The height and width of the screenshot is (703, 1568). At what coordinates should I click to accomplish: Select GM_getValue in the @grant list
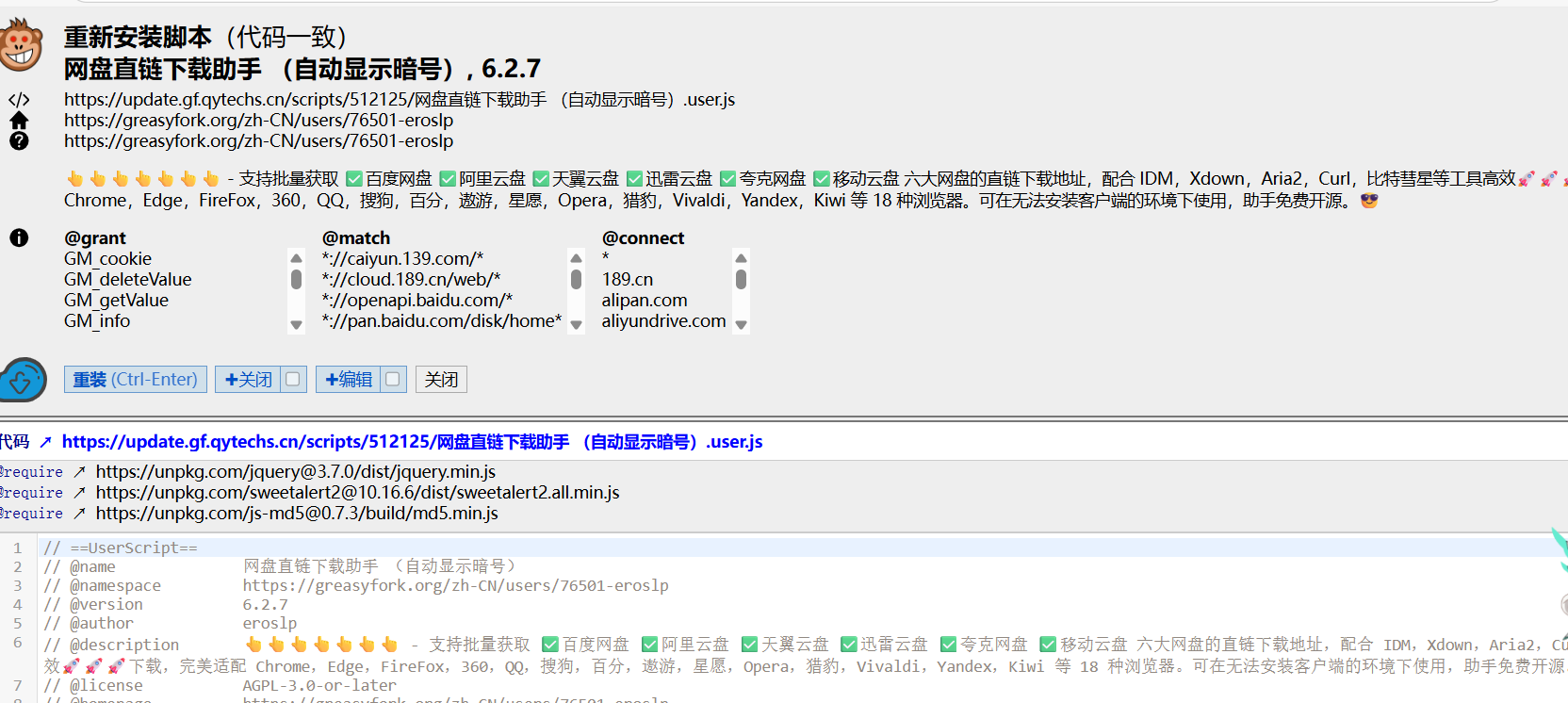(x=116, y=300)
